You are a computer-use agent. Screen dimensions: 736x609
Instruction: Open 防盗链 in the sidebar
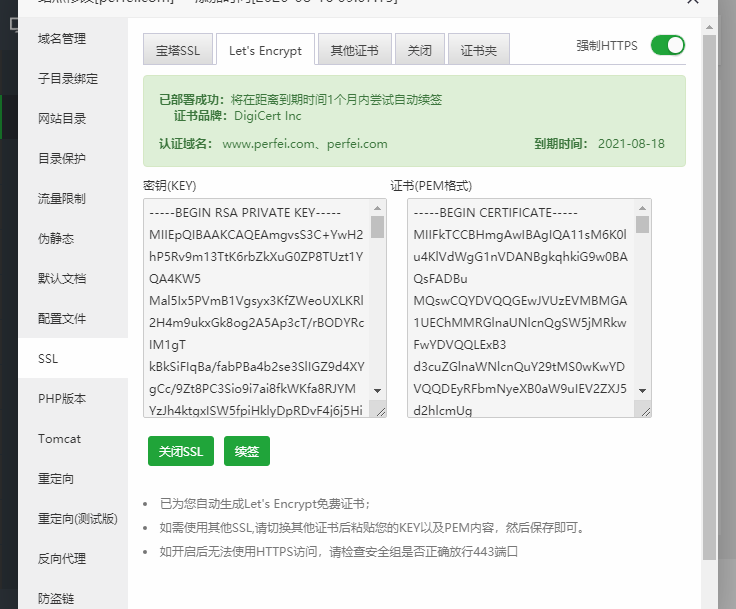point(73,598)
